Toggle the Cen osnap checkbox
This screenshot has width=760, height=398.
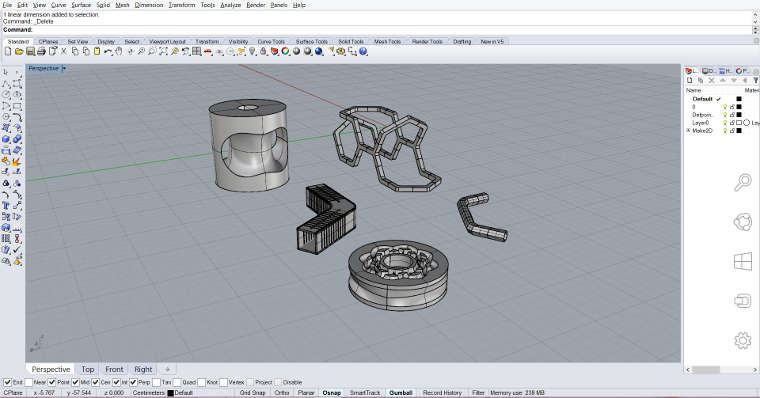click(x=95, y=382)
